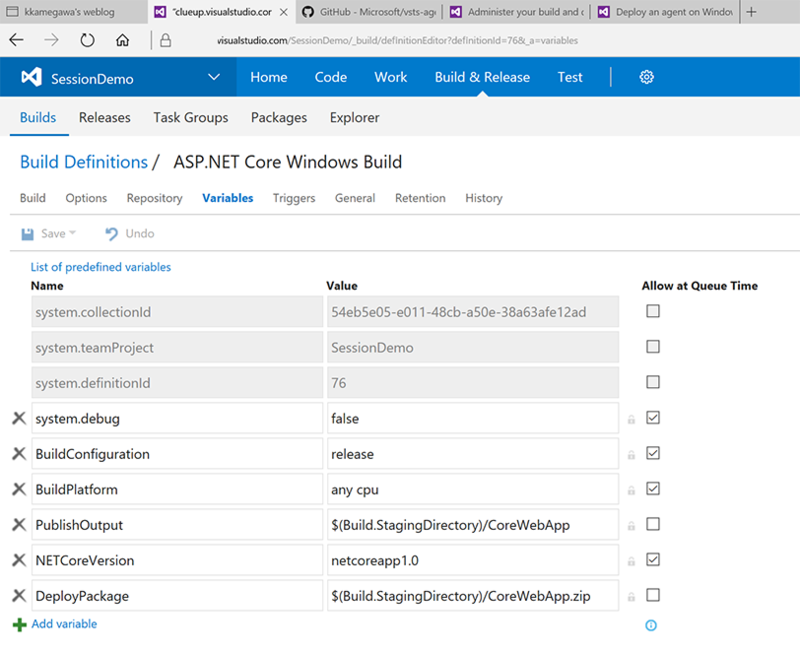Click the address bar lock icon
The width and height of the screenshot is (800, 653).
coord(165,40)
